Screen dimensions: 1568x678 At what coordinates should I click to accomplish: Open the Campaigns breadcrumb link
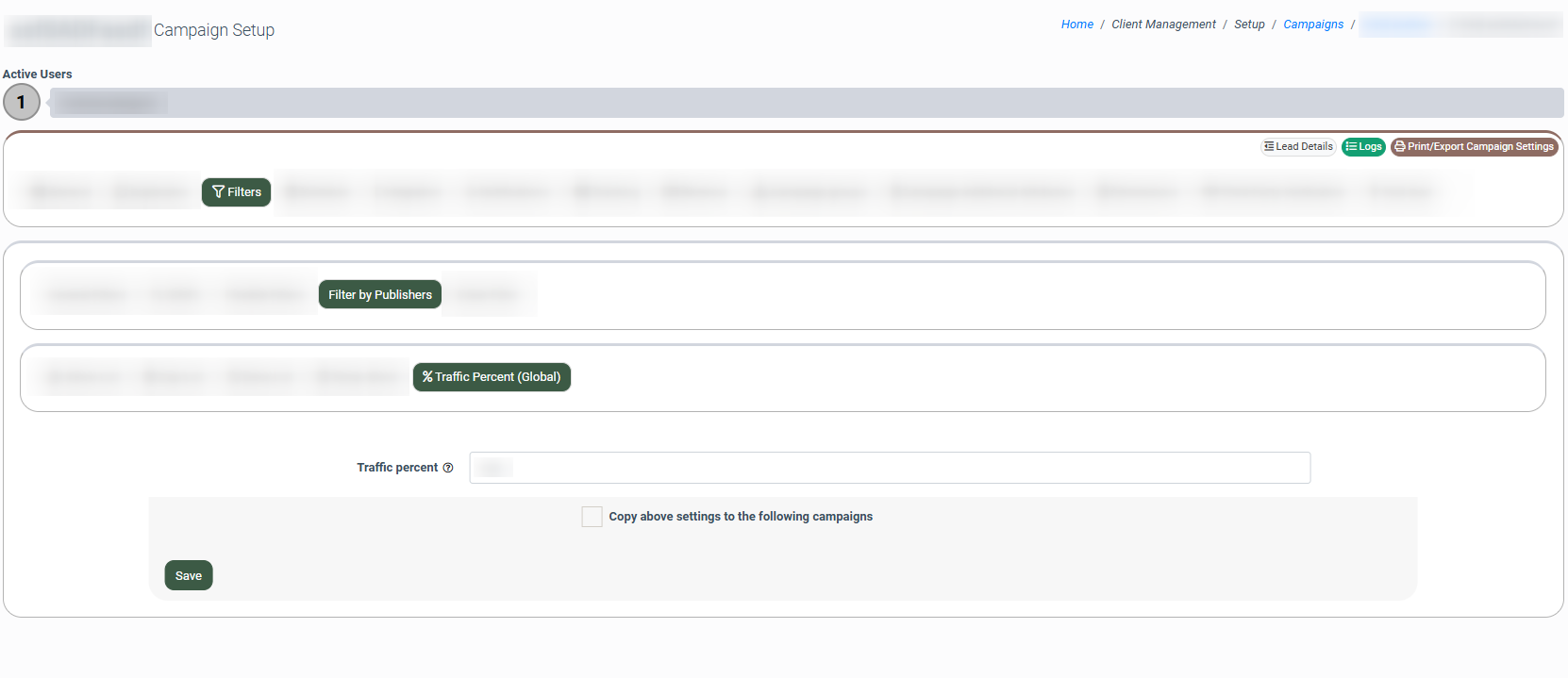(x=1312, y=25)
